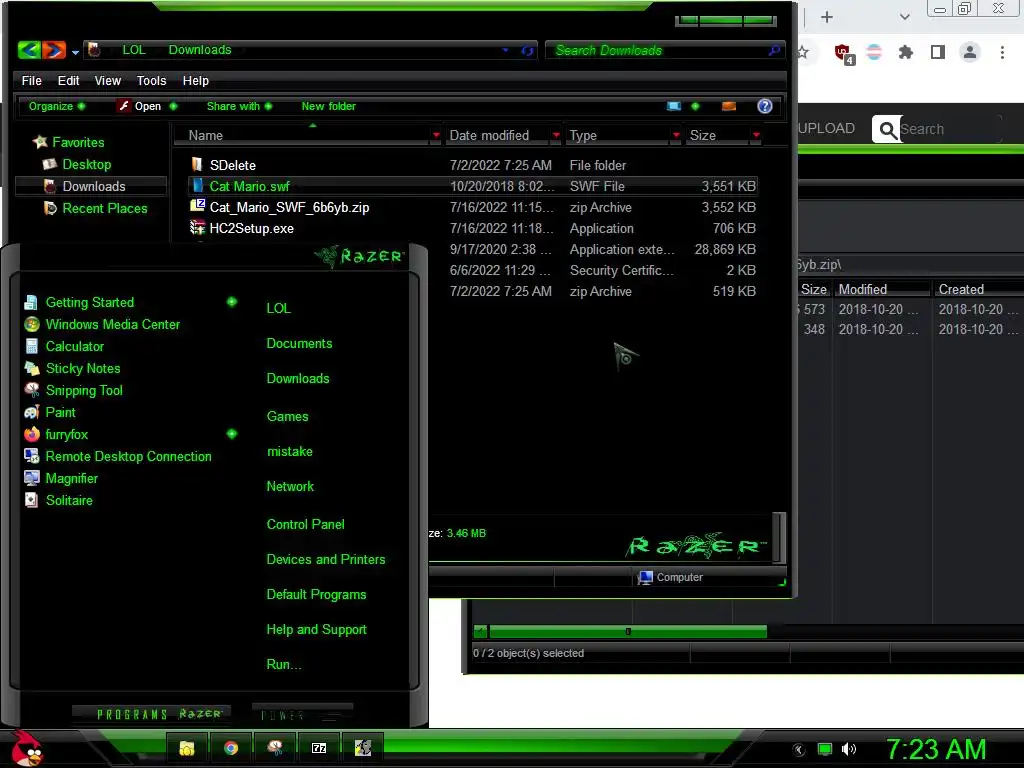Viewport: 1024px width, 768px height.
Task: Go forward with the orange arrow
Action: [54, 50]
